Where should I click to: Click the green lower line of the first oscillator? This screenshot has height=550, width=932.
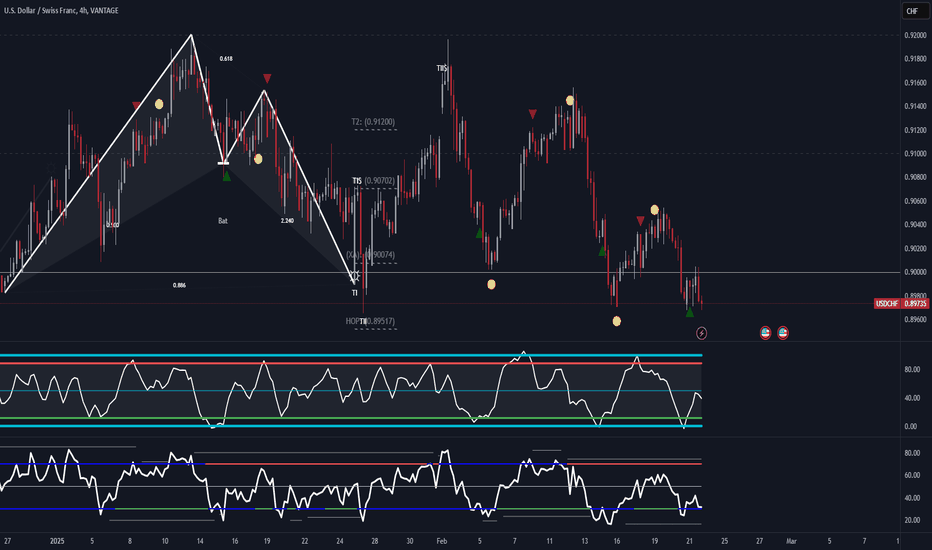point(351,419)
